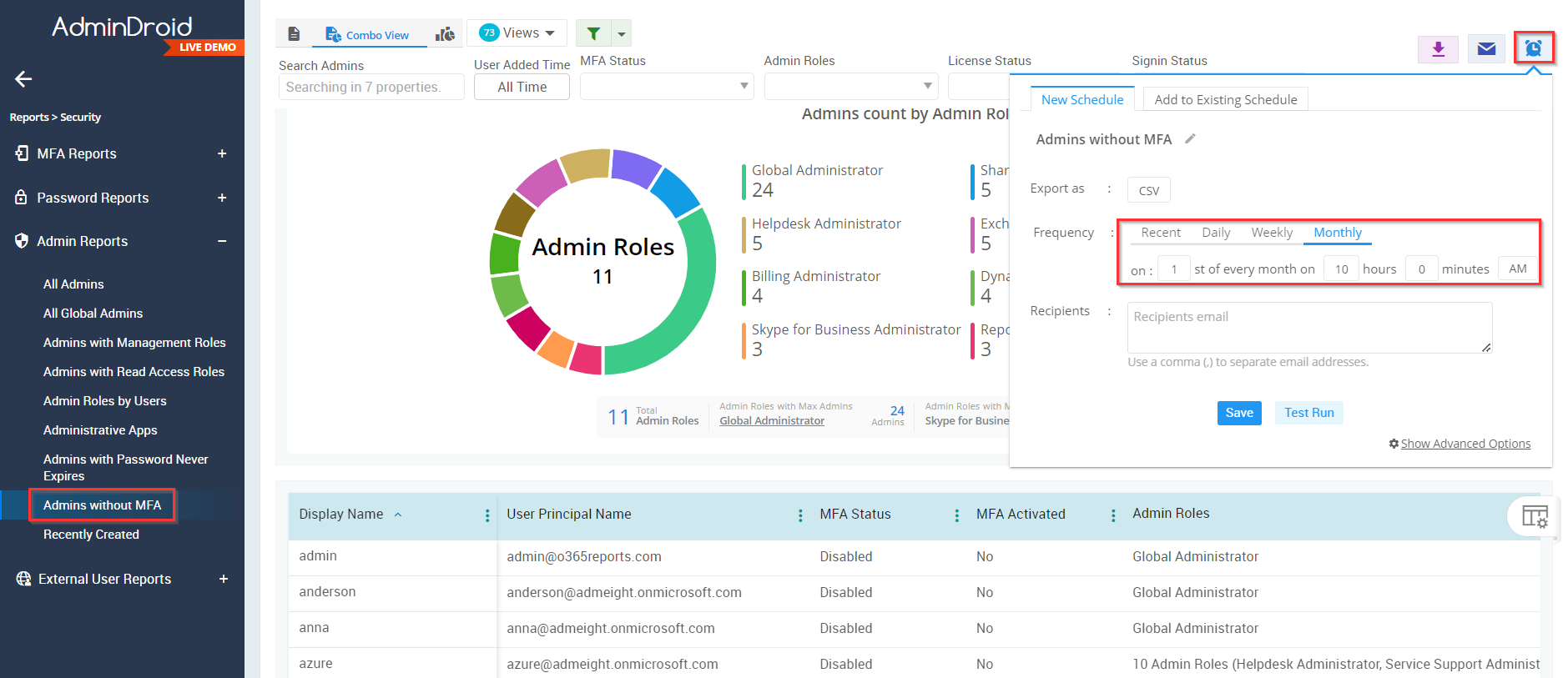
Task: Click the blue donut chart segment
Action: pos(674,193)
